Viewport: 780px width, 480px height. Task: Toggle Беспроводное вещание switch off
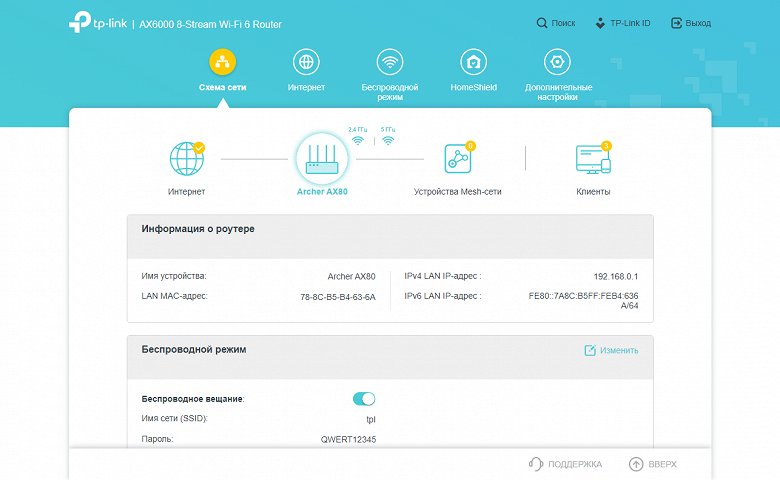point(364,399)
